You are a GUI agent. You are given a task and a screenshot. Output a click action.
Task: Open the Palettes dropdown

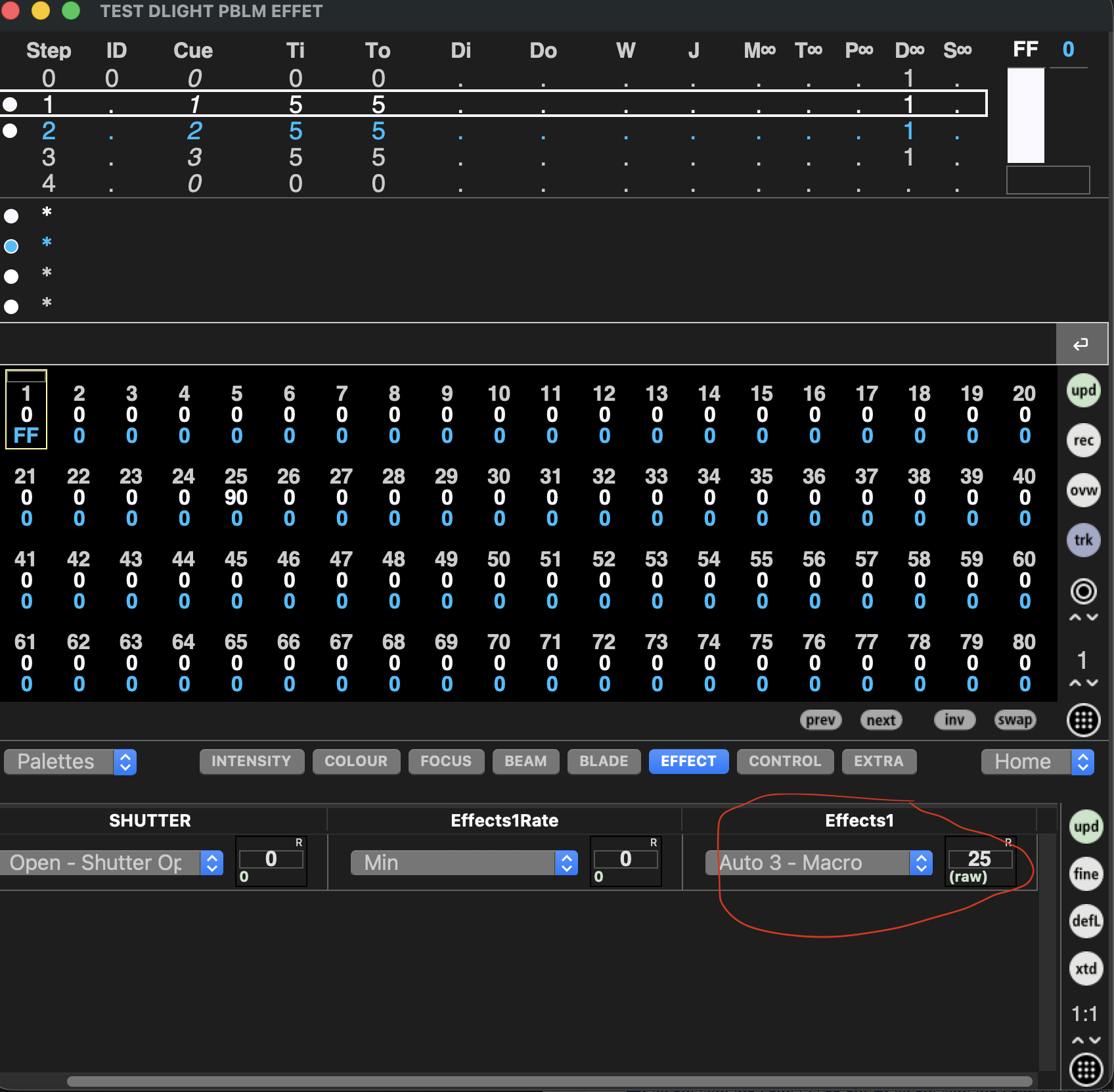(x=70, y=762)
